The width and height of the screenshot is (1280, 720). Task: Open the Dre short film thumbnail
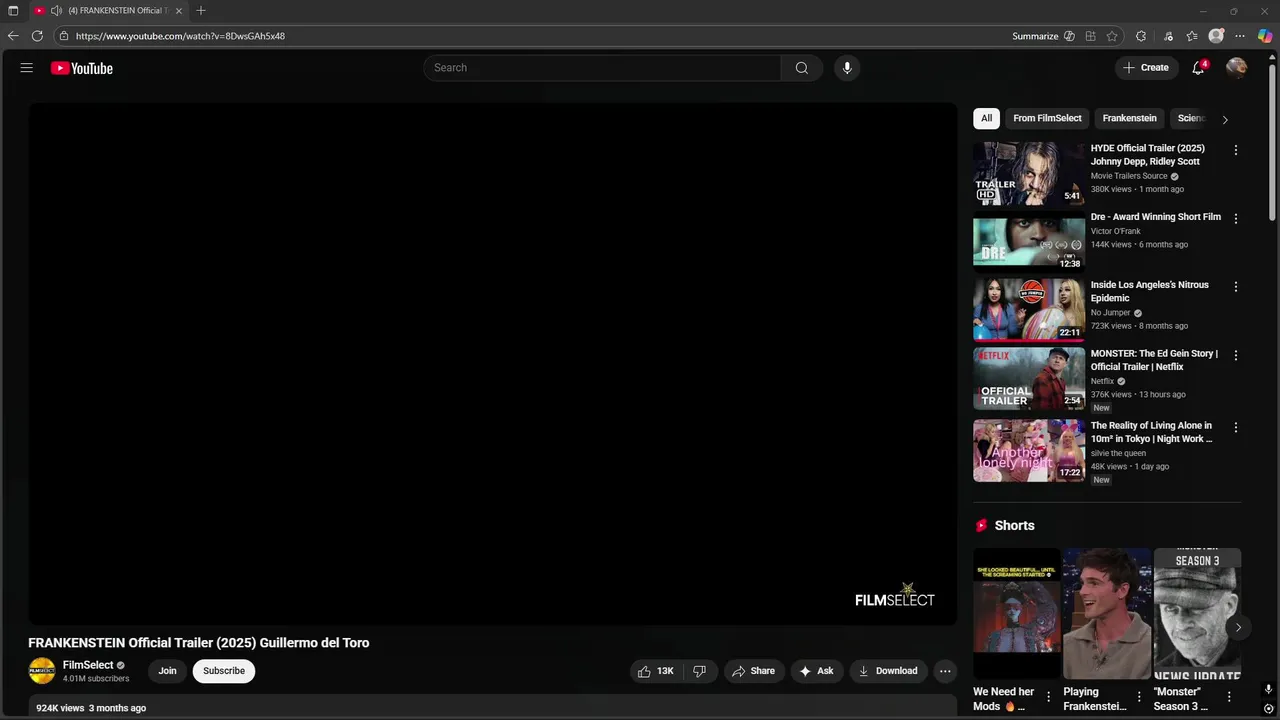[x=1029, y=241]
